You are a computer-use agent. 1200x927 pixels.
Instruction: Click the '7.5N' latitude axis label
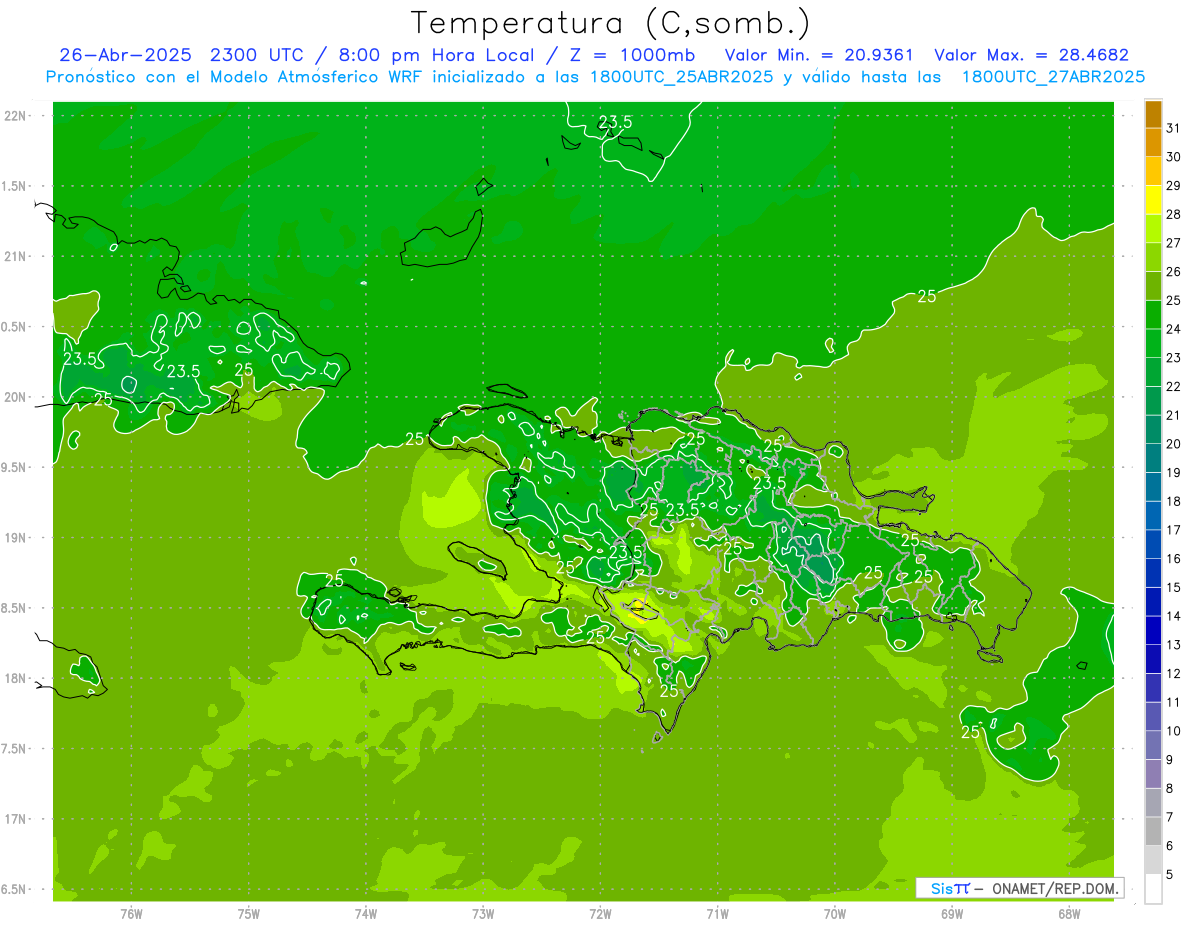coord(15,749)
